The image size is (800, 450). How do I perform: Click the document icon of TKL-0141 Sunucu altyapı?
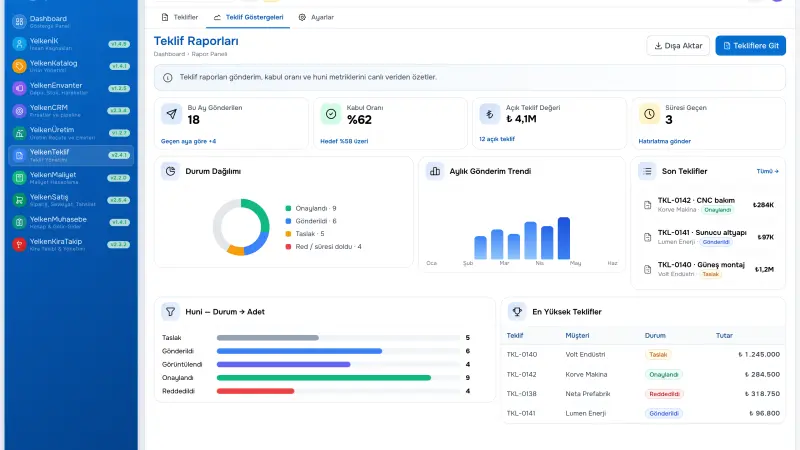pyautogui.click(x=647, y=237)
